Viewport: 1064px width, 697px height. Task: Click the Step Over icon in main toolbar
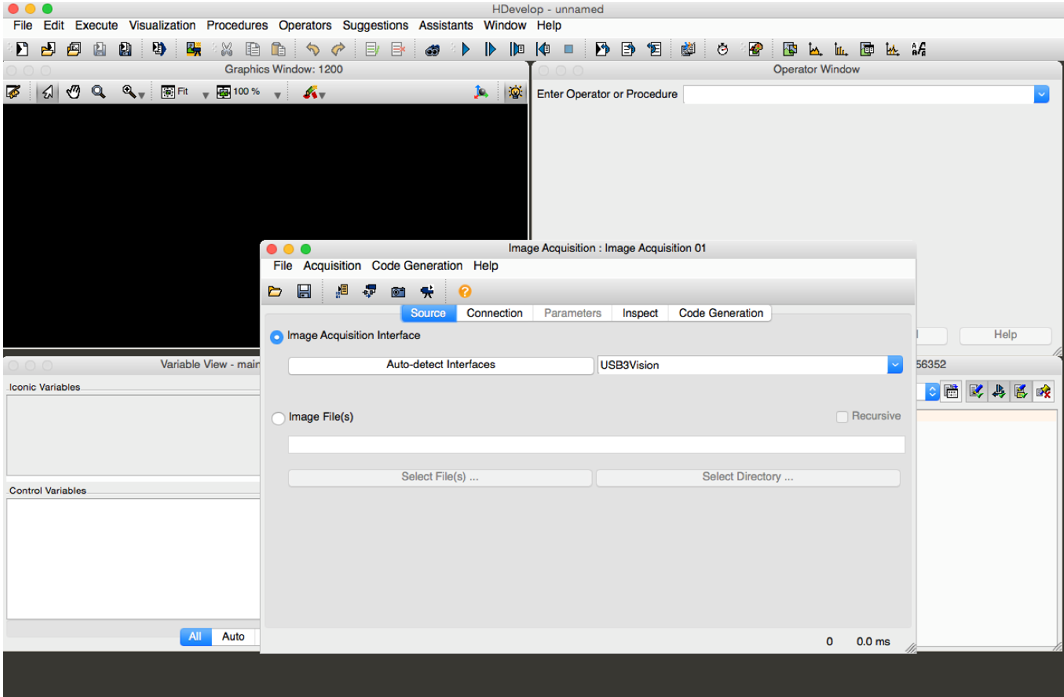coord(491,49)
